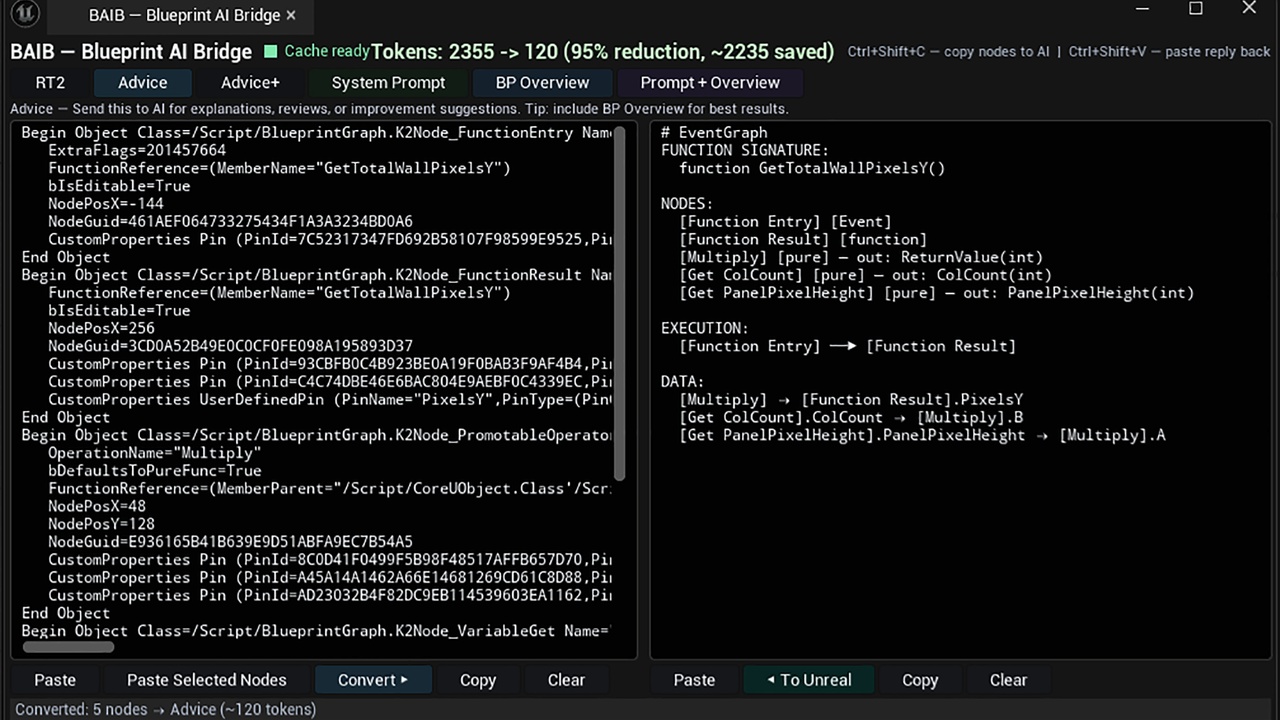Click the Paste Selected Nodes button

[x=207, y=680]
